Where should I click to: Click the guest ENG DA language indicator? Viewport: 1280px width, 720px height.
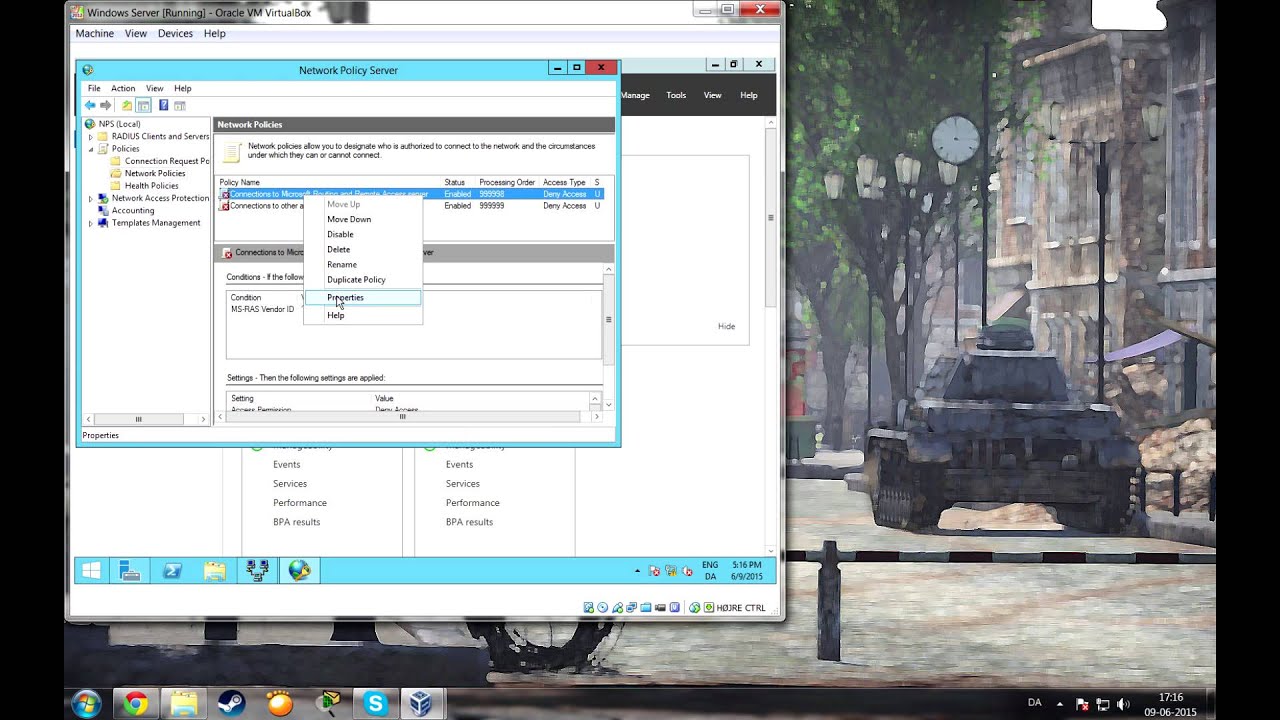coord(710,571)
